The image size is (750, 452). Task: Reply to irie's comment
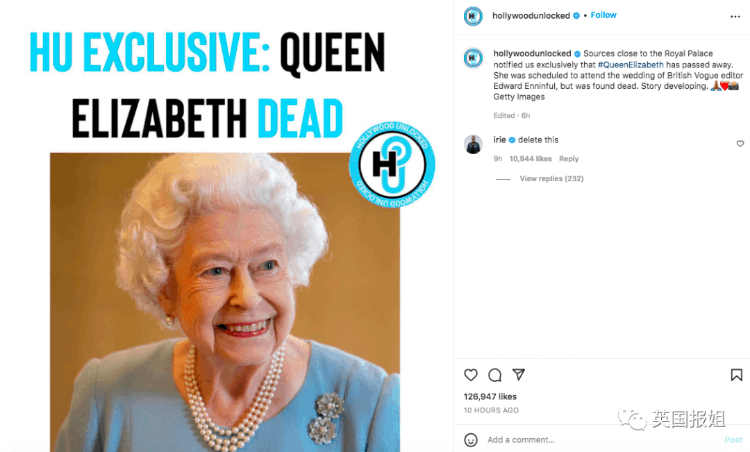(569, 159)
